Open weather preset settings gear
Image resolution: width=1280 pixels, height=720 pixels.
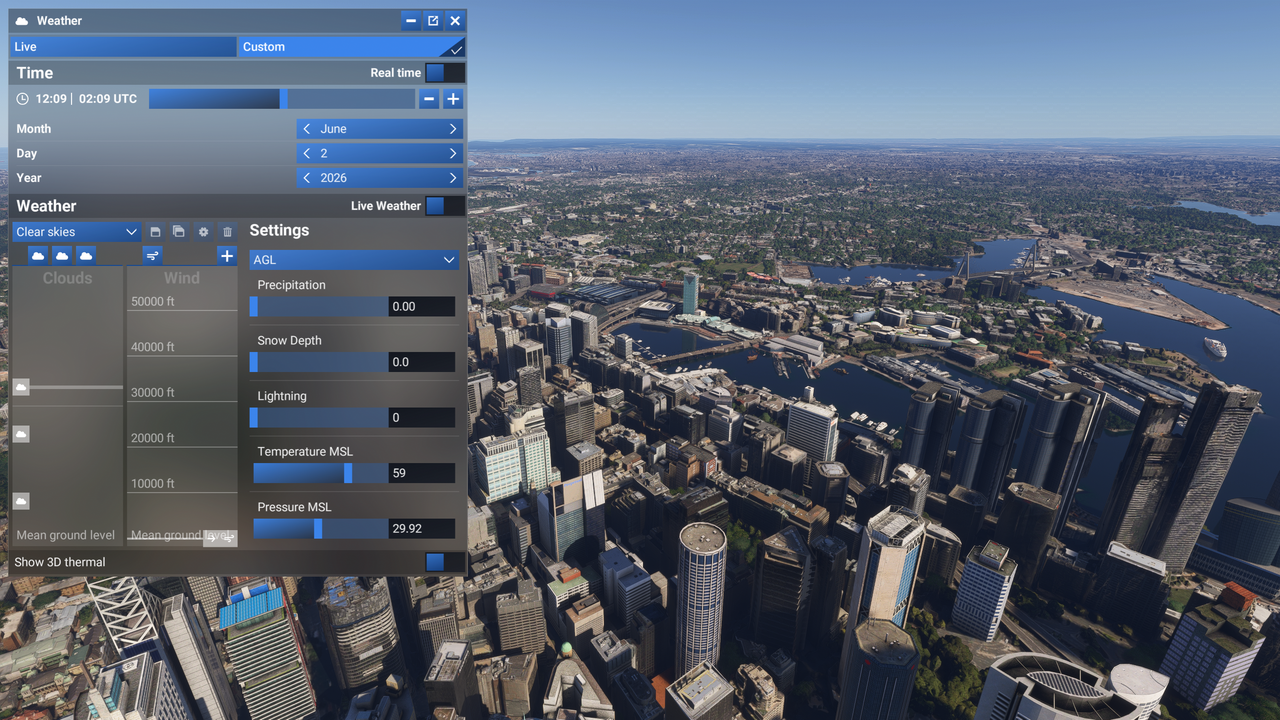pyautogui.click(x=203, y=232)
